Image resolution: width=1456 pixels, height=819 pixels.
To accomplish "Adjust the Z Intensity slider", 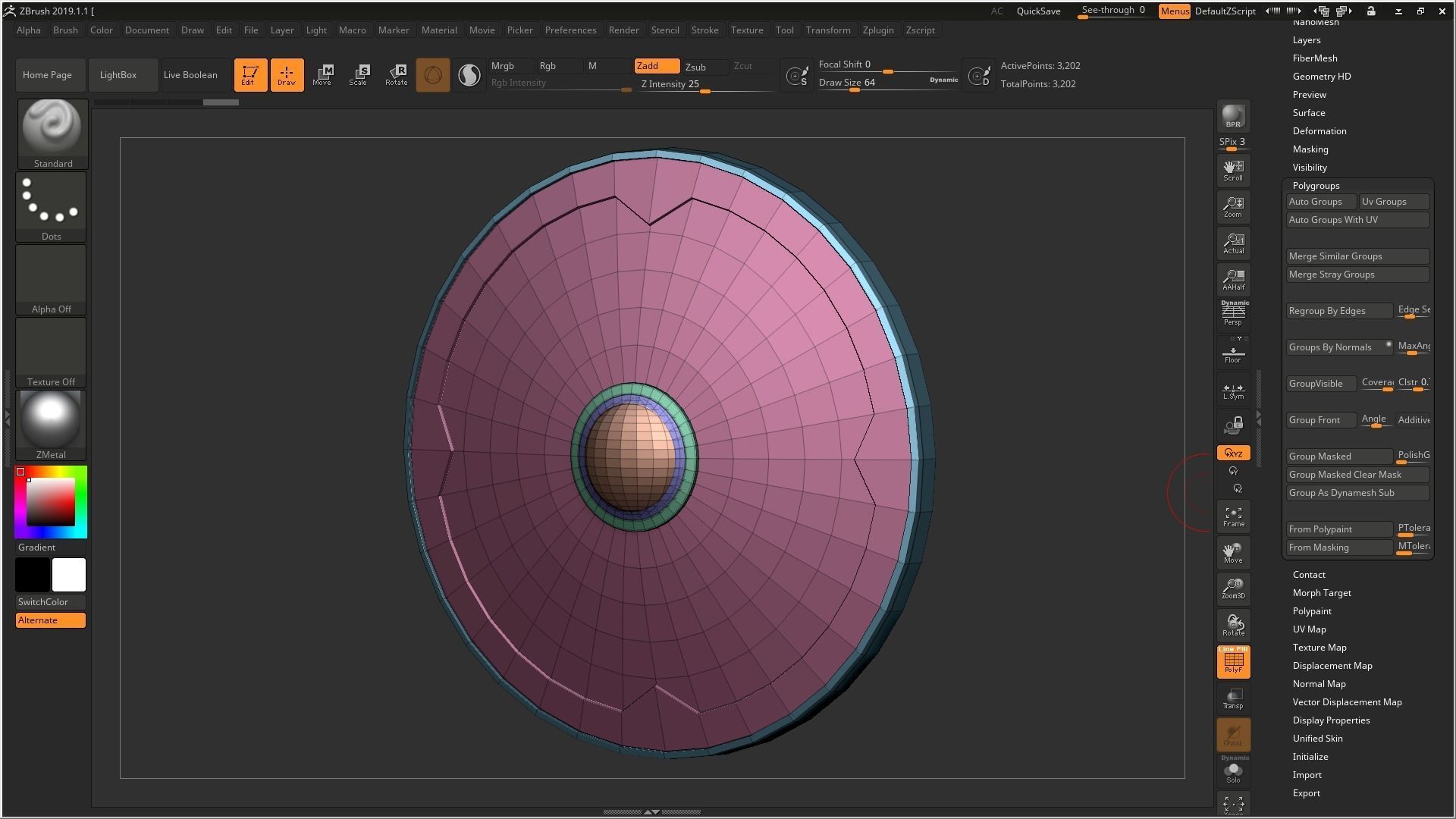I will coord(706,84).
